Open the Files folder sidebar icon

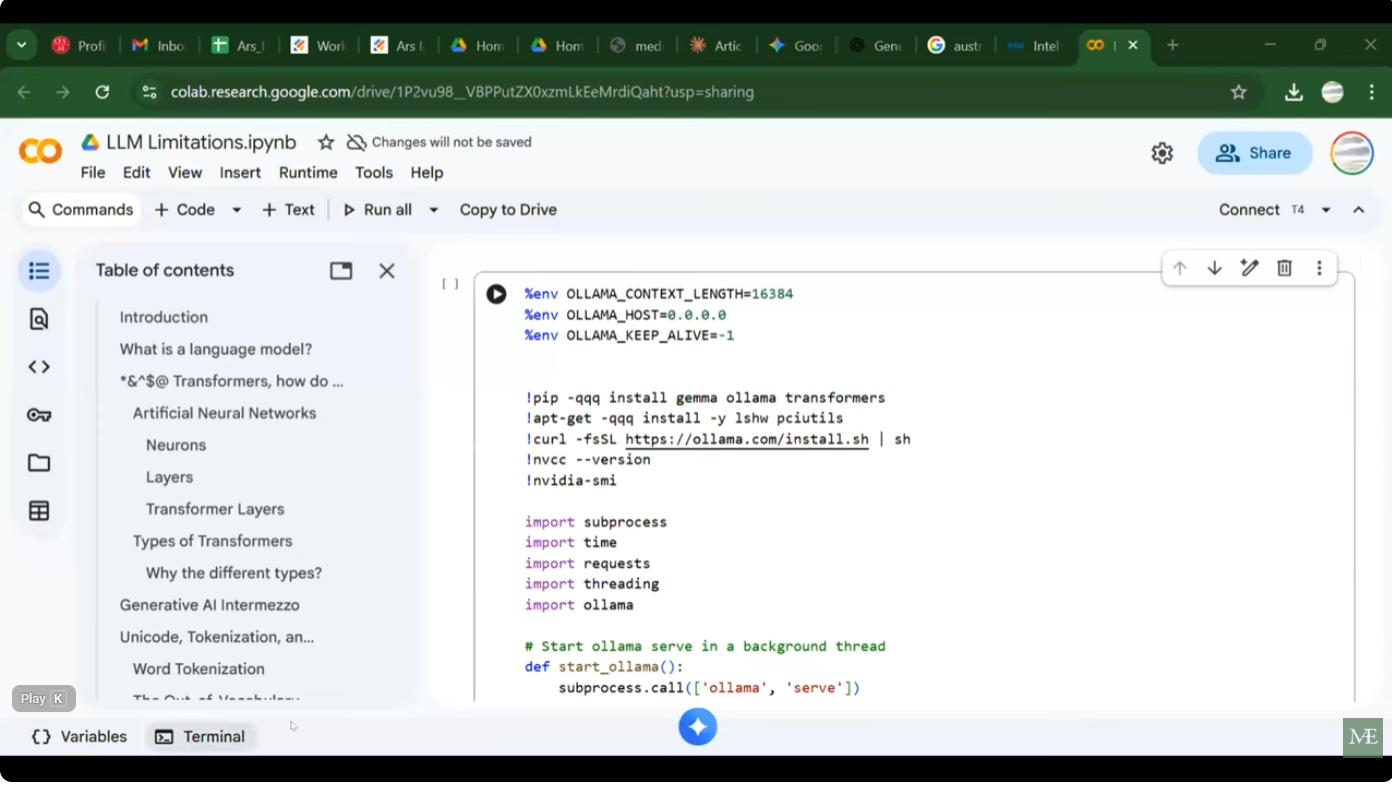tap(39, 463)
